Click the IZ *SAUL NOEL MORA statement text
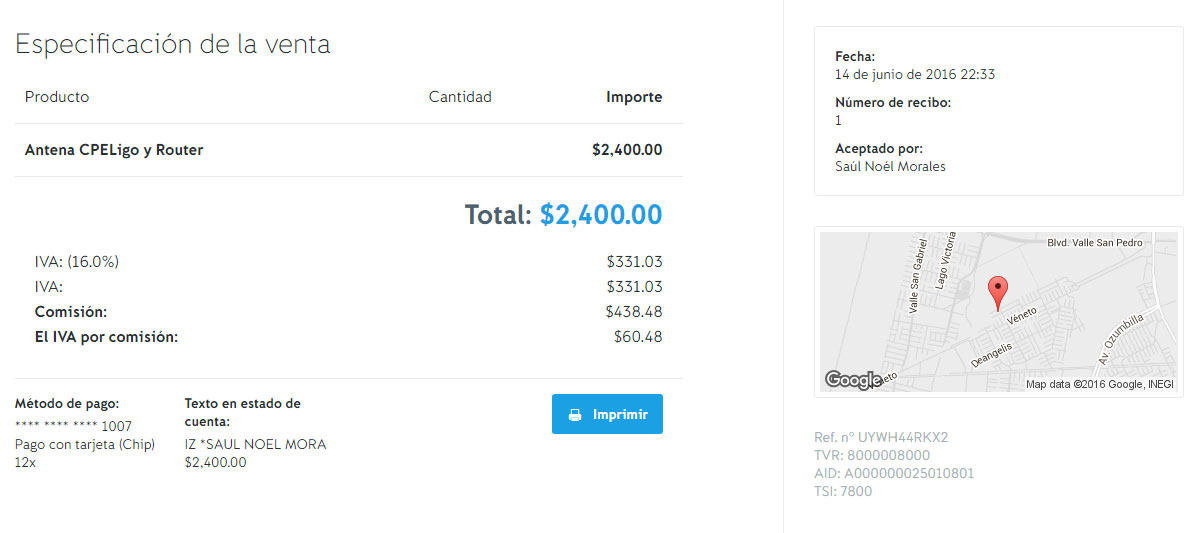 point(255,444)
